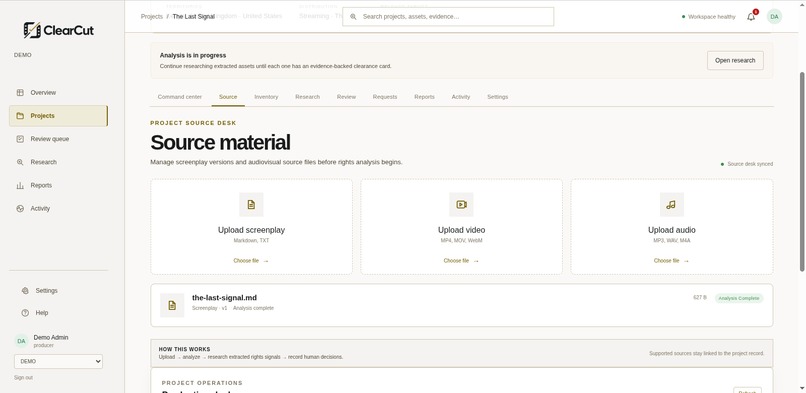This screenshot has width=806, height=393.
Task: Choose file for audio upload
Action: pos(671,261)
